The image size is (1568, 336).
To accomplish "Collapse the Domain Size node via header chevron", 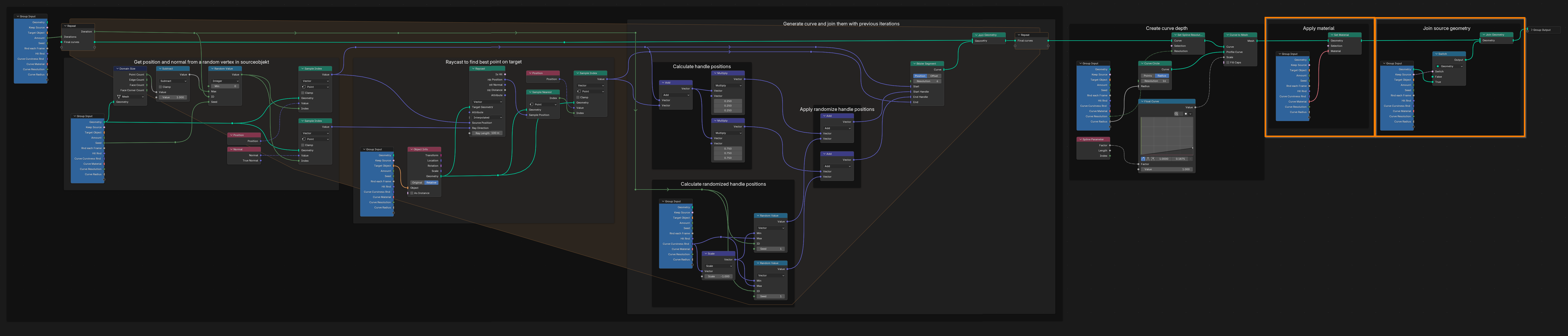I will click(117, 68).
